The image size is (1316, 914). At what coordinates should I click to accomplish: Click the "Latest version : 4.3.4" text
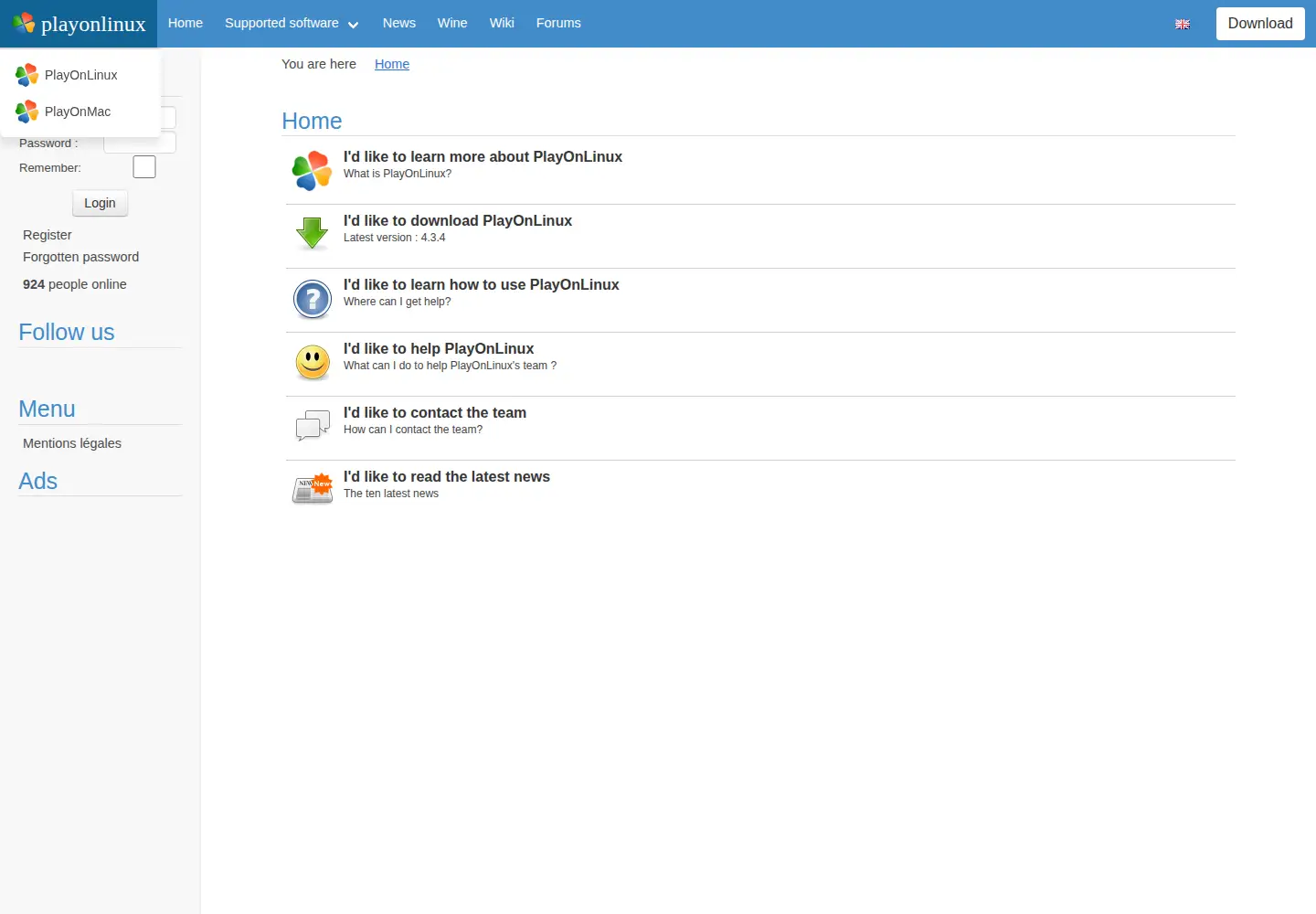pyautogui.click(x=395, y=238)
